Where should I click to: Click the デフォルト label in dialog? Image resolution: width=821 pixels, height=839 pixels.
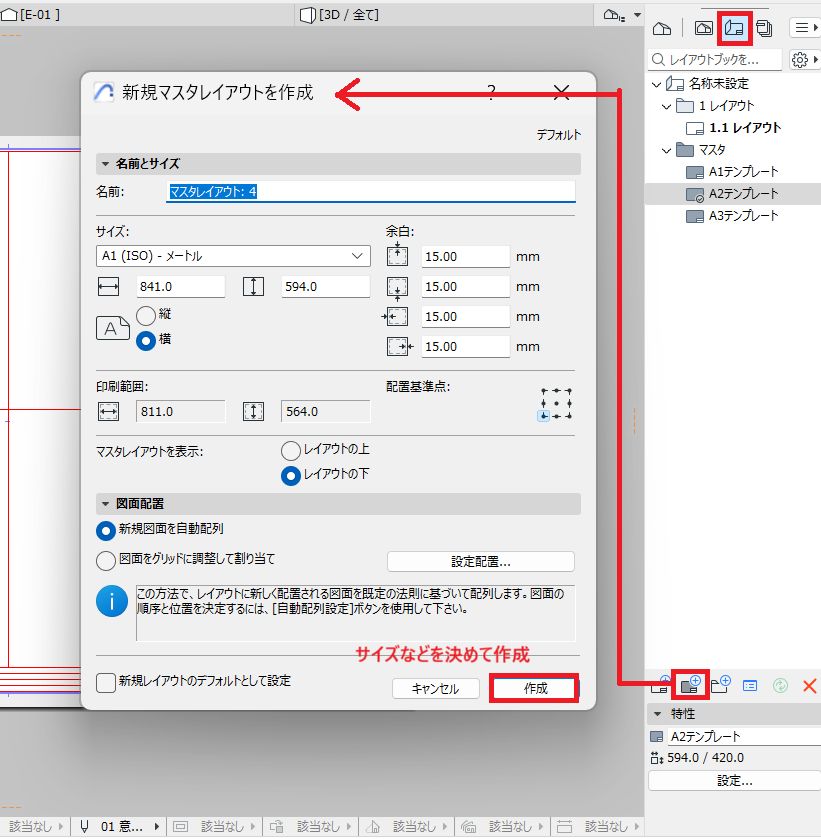(x=559, y=135)
